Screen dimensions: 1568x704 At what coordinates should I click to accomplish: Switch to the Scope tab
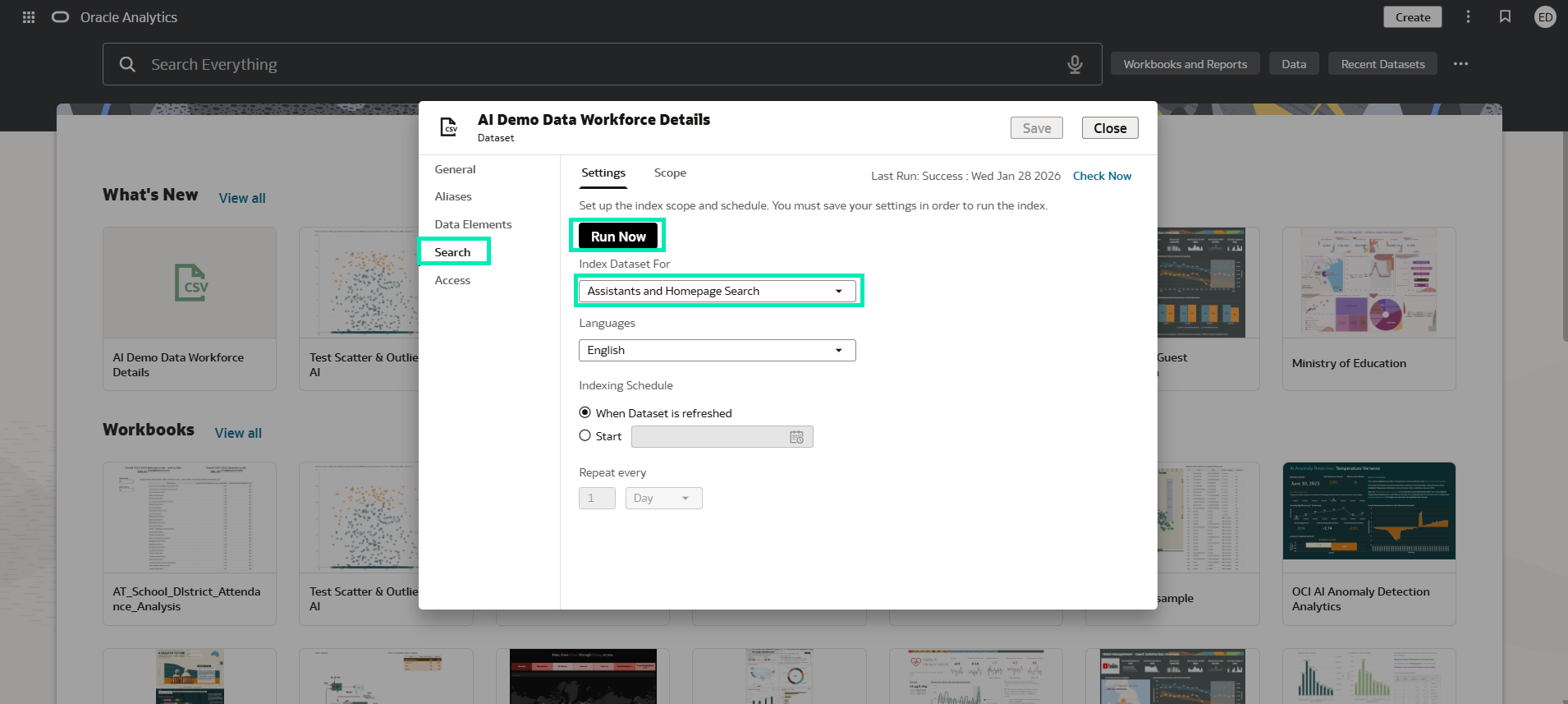pyautogui.click(x=670, y=173)
